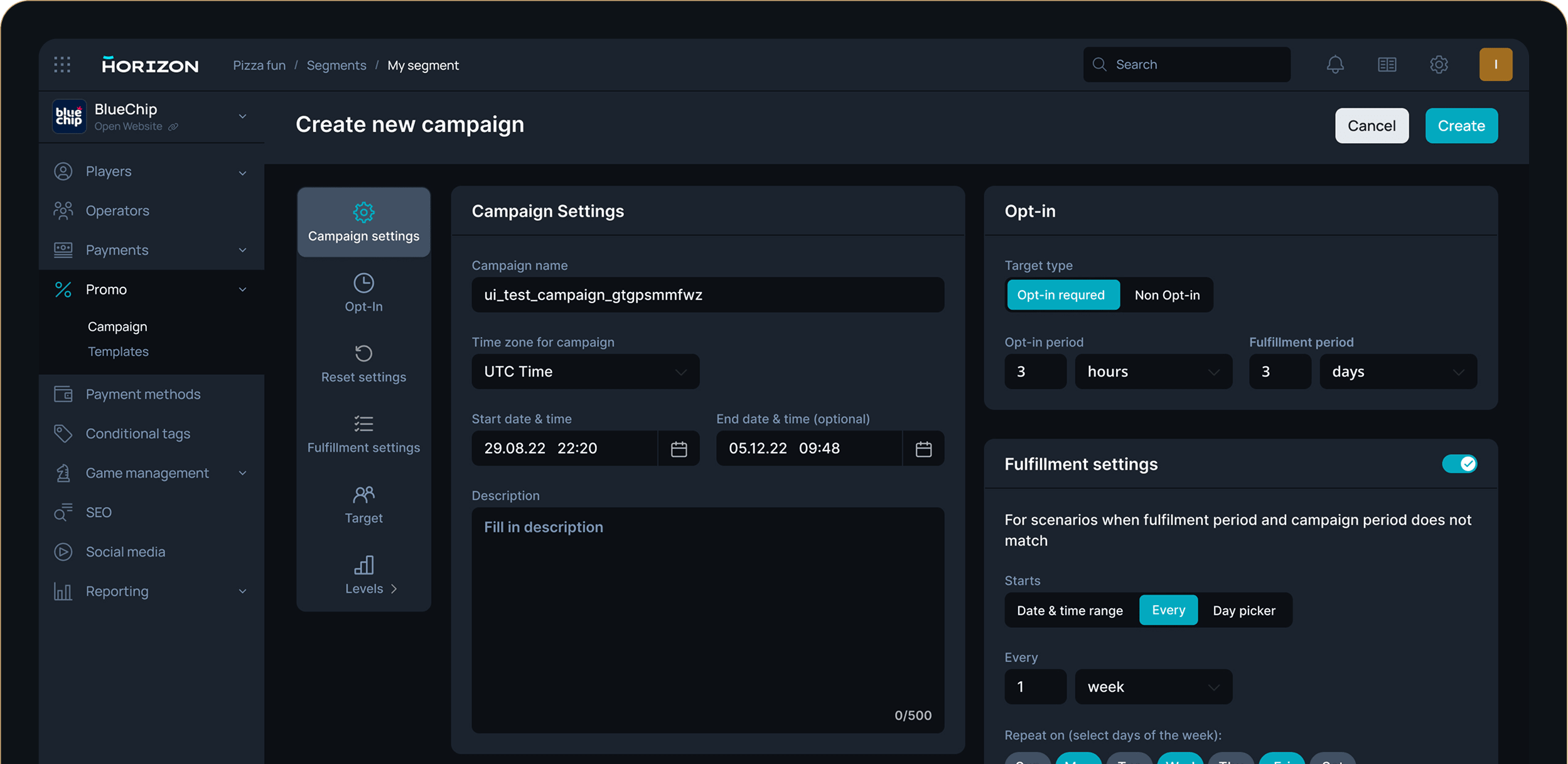1568x764 pixels.
Task: Open Templates under Promo menu
Action: point(118,352)
